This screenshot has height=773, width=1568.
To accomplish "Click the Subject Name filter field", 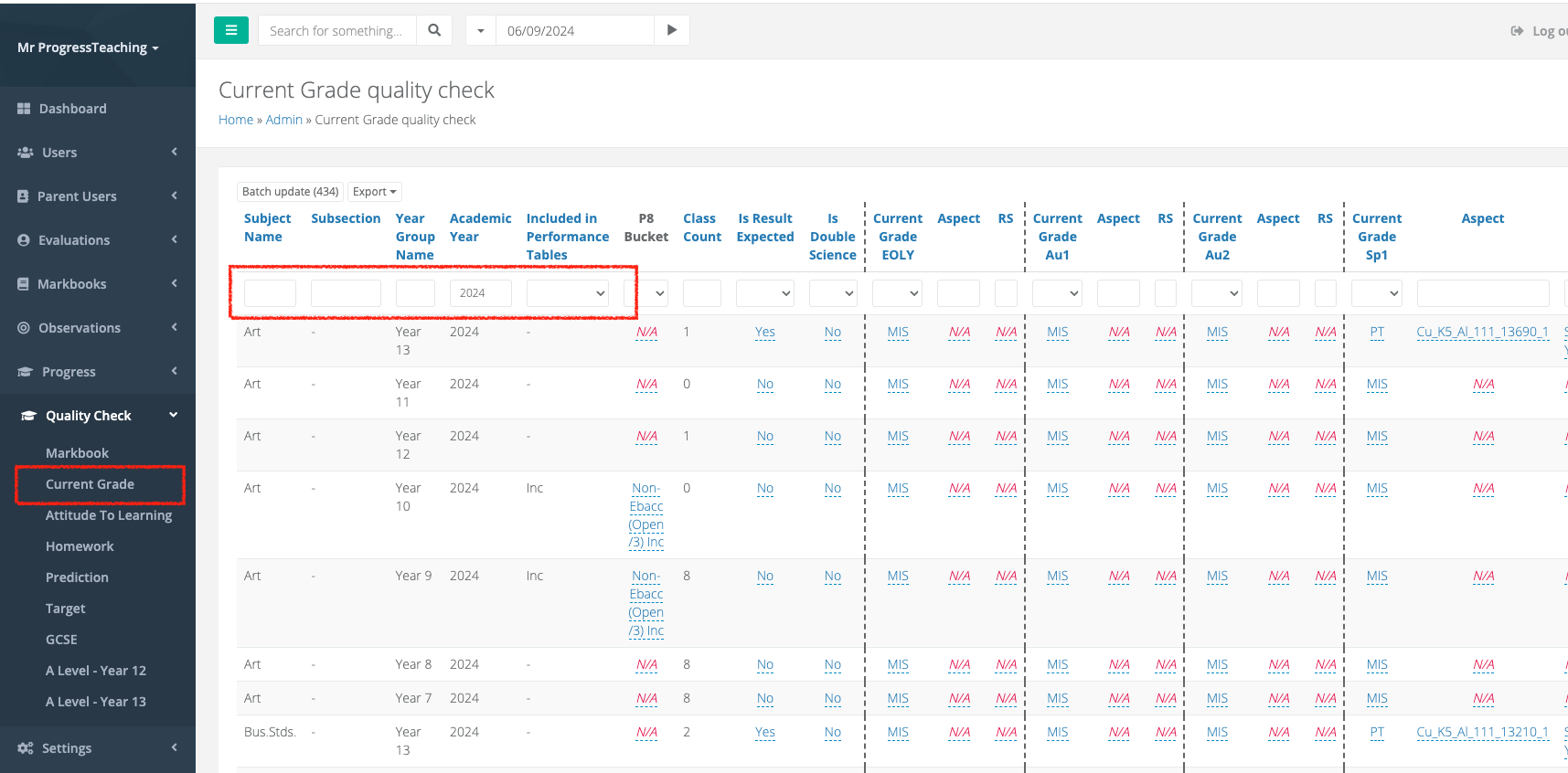I will [270, 293].
